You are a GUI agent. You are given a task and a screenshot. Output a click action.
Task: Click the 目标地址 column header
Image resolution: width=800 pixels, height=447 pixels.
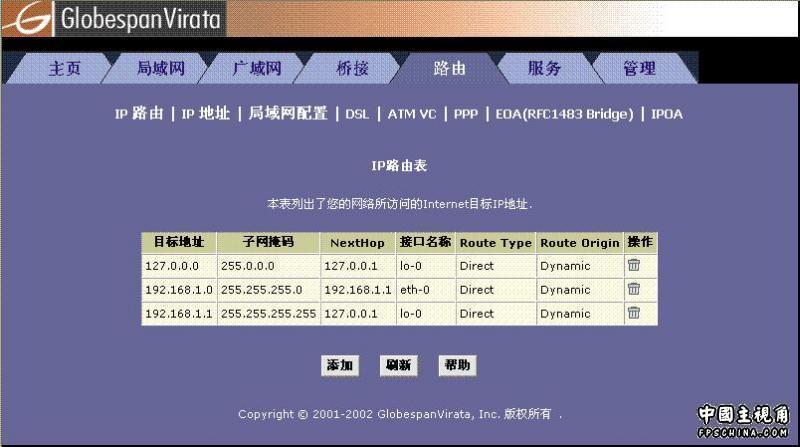pyautogui.click(x=179, y=242)
